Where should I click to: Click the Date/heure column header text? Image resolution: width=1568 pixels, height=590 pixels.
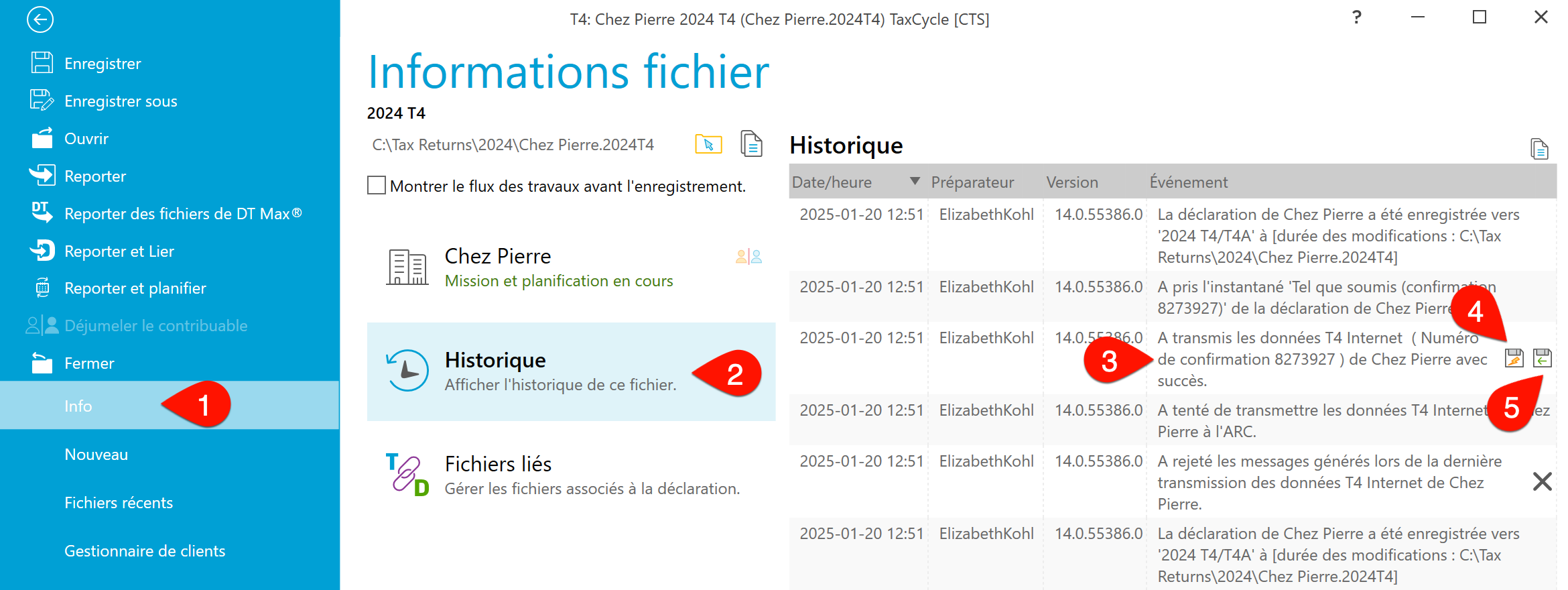tap(832, 182)
